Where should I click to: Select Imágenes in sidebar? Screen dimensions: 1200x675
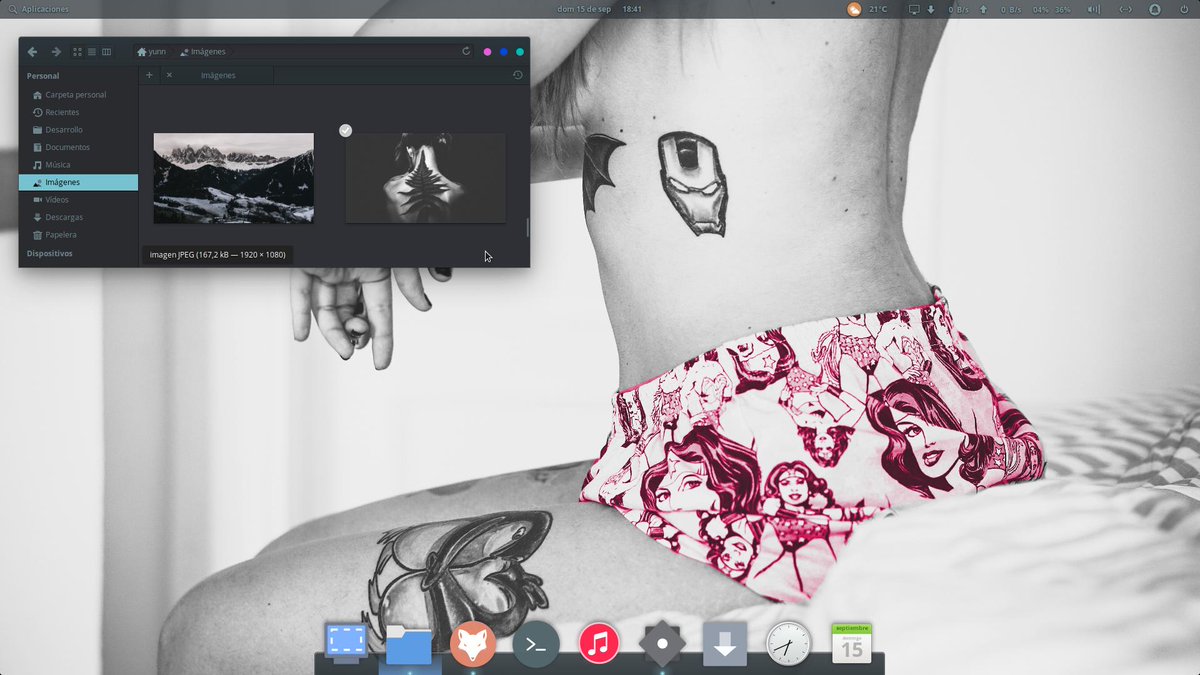(x=78, y=182)
